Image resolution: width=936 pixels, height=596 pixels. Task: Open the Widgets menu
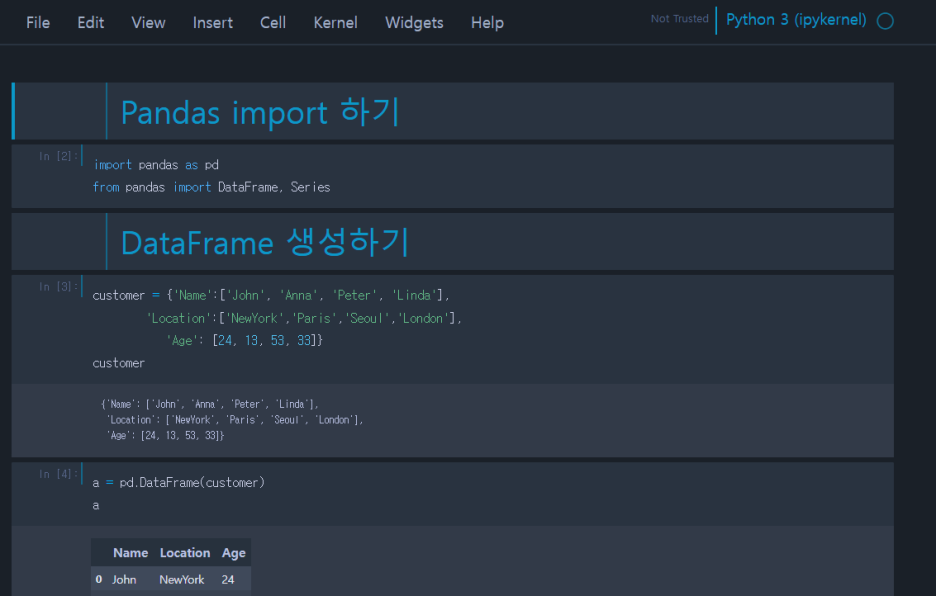tap(414, 23)
